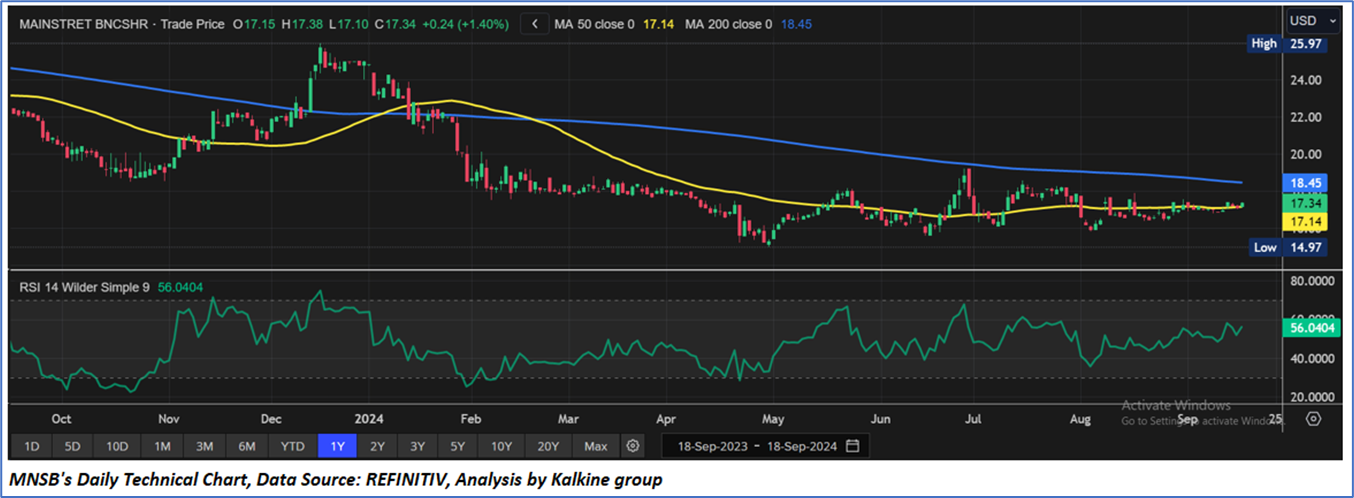
Task: Set range to 5Y
Action: click(x=457, y=445)
